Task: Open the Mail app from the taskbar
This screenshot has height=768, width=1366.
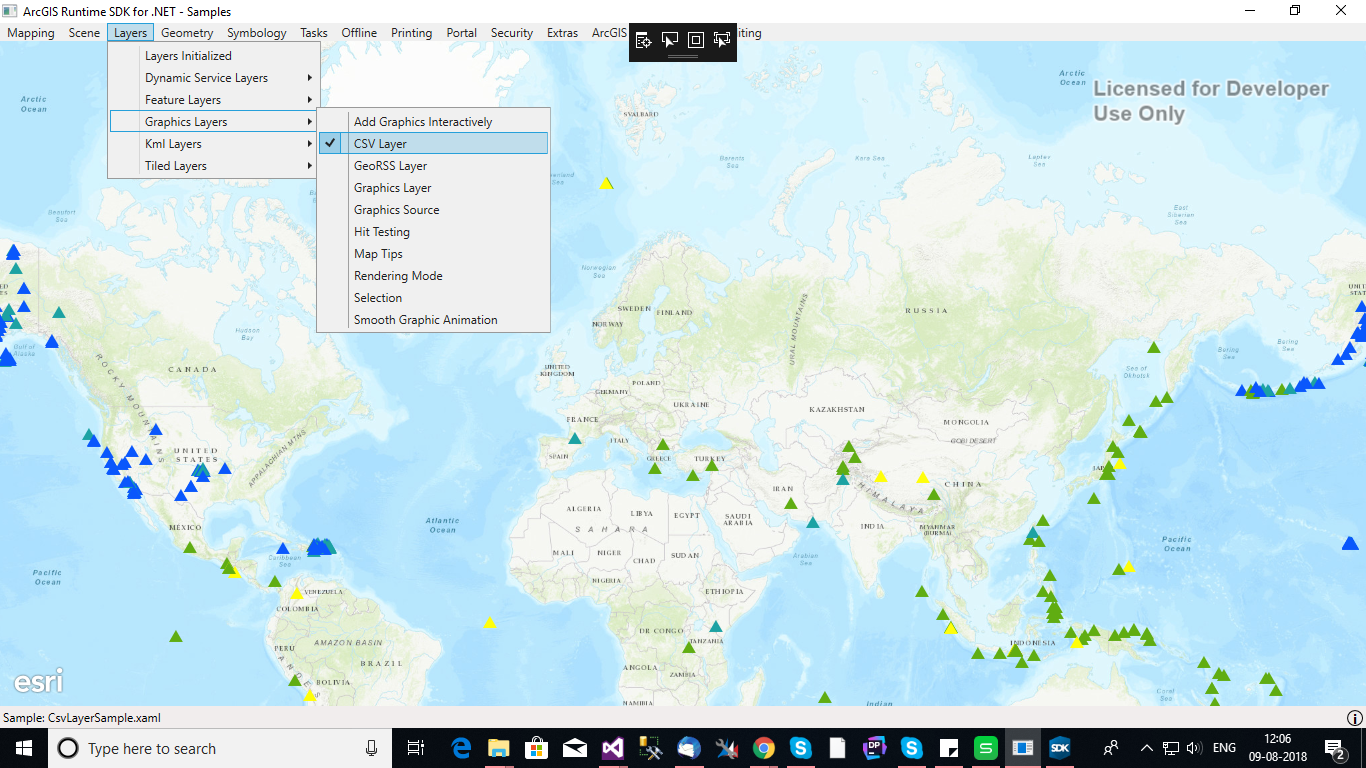Action: click(575, 748)
